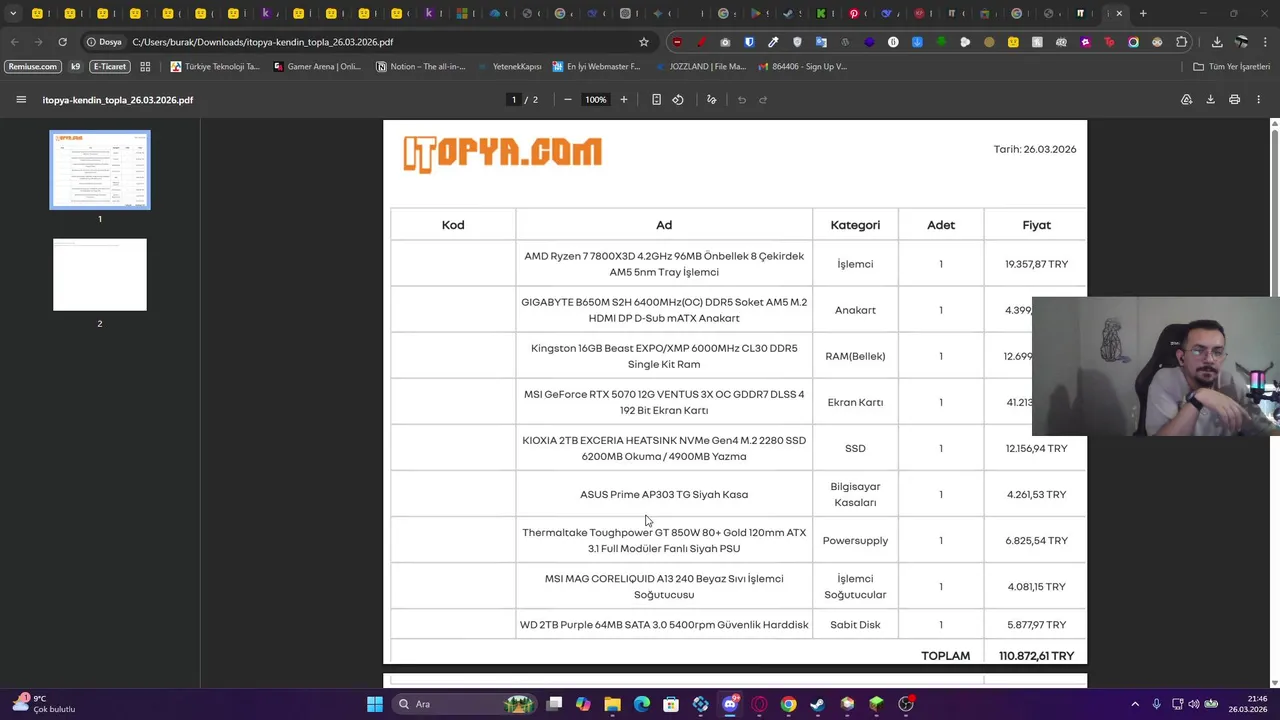The image size is (1280, 720).
Task: Click the taskbar search box Ara
Action: coord(465,704)
